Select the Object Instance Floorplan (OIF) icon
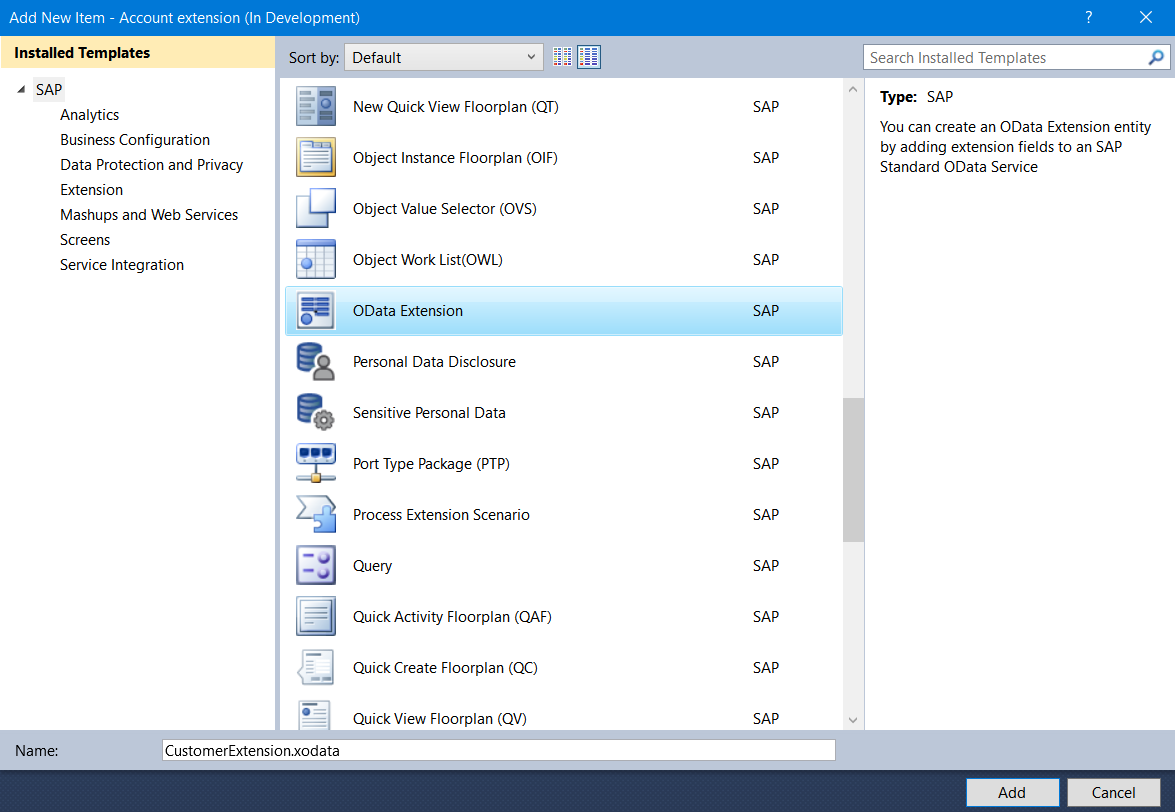The image size is (1175, 812). [x=316, y=158]
